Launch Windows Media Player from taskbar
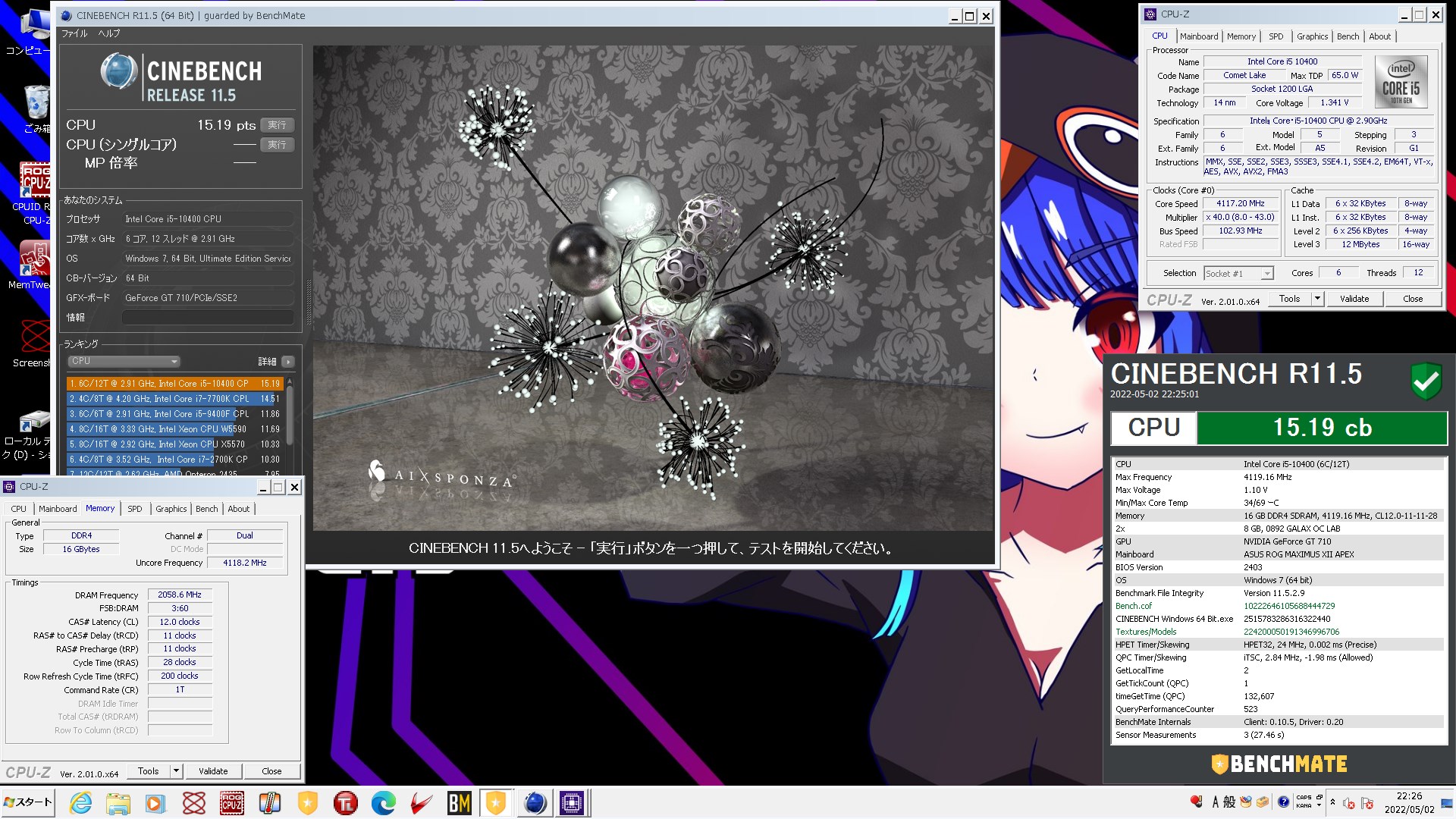 [x=155, y=803]
